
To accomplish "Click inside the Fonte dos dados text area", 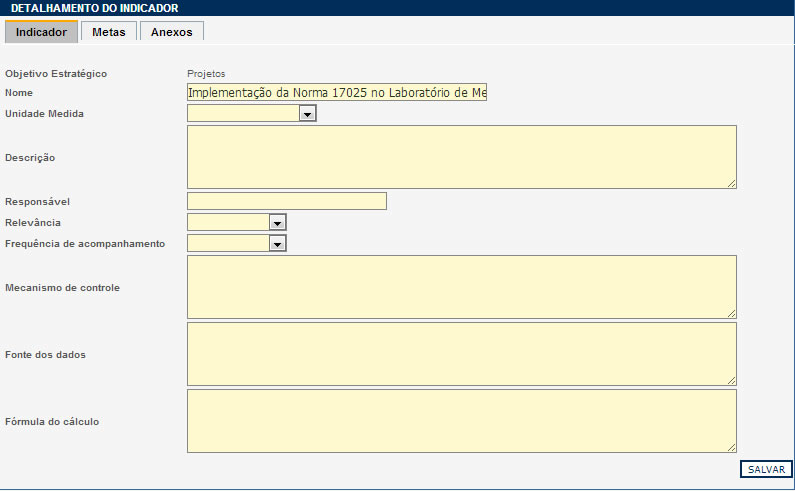I will pos(461,354).
